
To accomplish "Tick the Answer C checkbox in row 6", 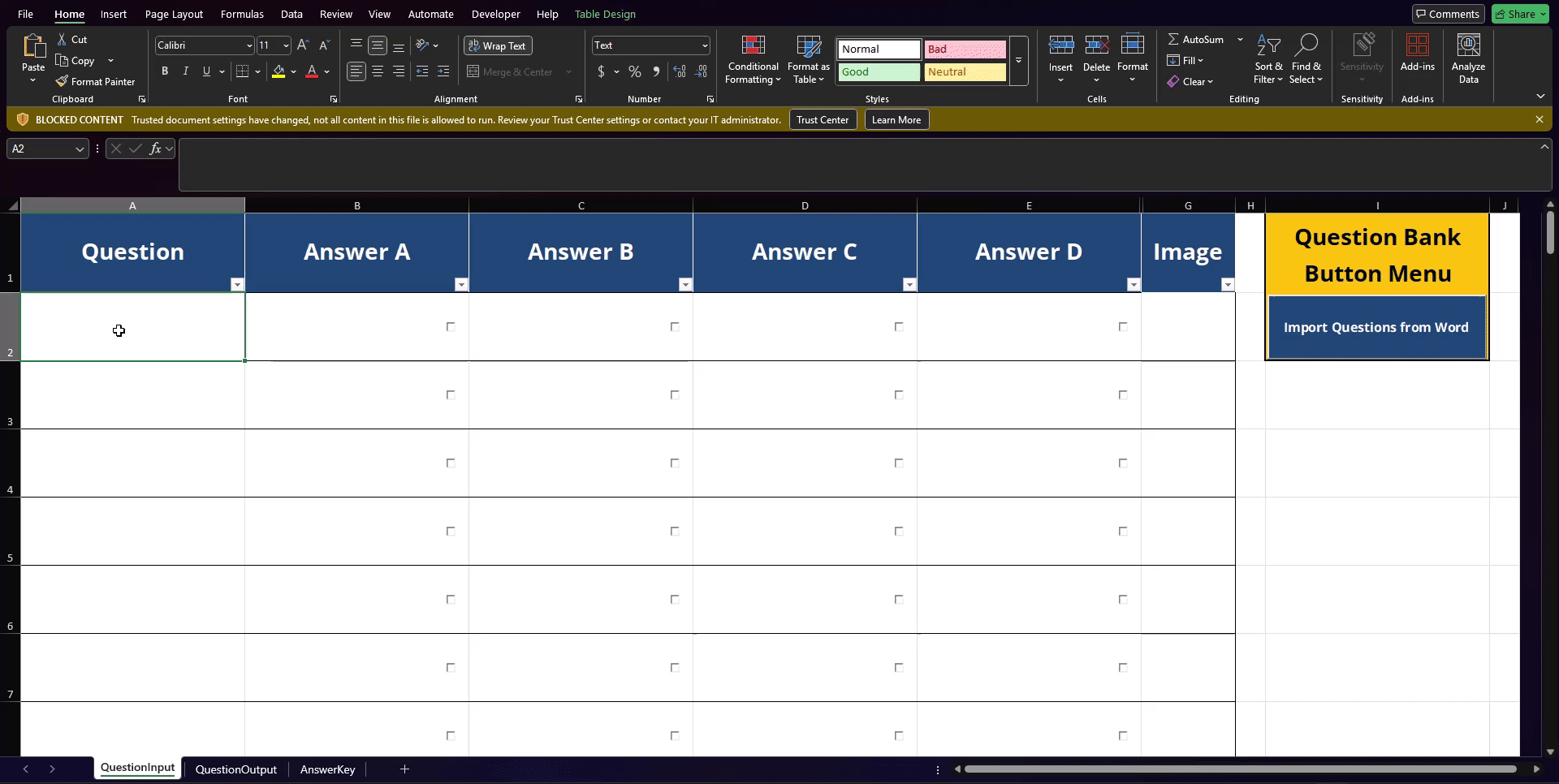I will [x=899, y=600].
